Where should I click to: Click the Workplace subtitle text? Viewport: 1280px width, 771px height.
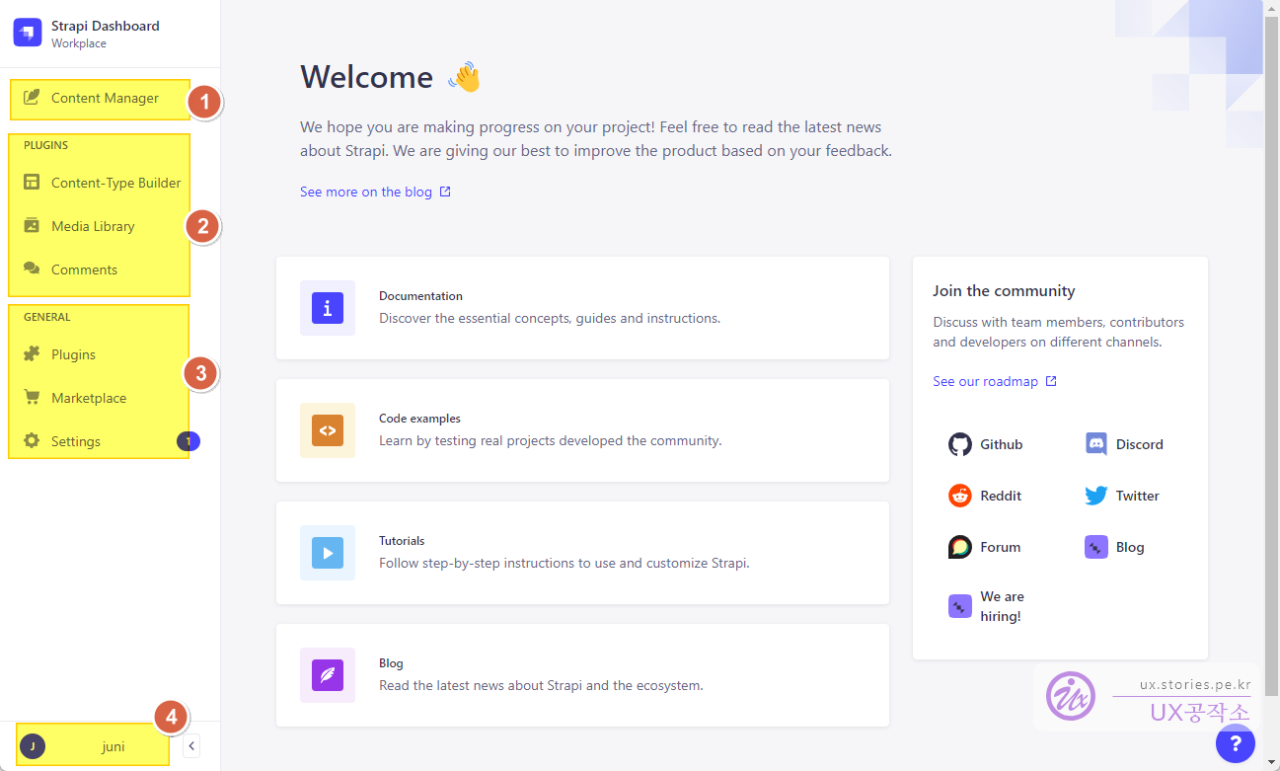click(78, 44)
